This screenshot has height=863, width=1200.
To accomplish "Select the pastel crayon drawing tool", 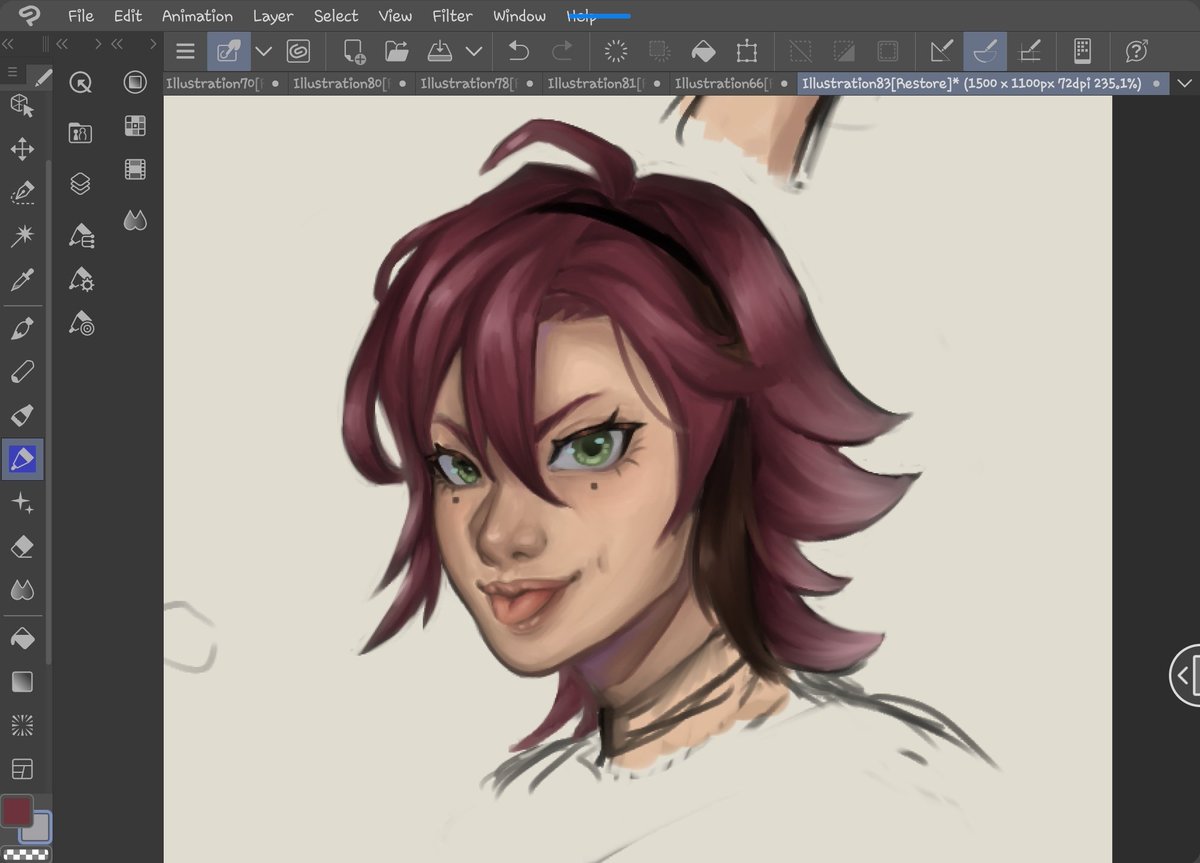I will coord(21,372).
